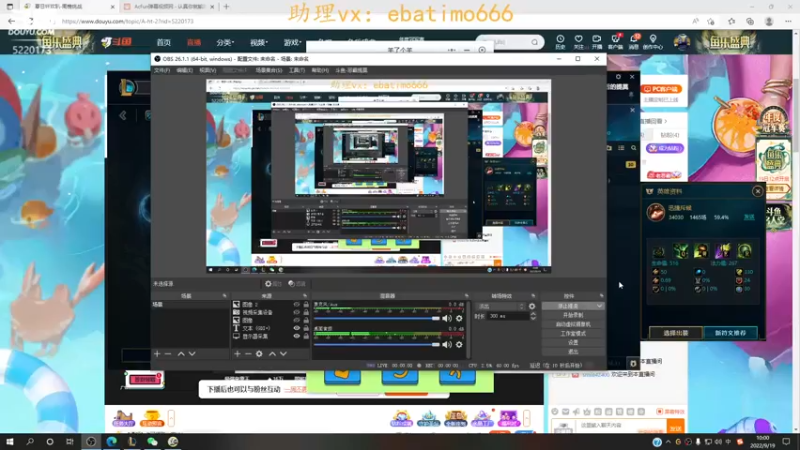Lock the 图像 2 source

coord(306,304)
